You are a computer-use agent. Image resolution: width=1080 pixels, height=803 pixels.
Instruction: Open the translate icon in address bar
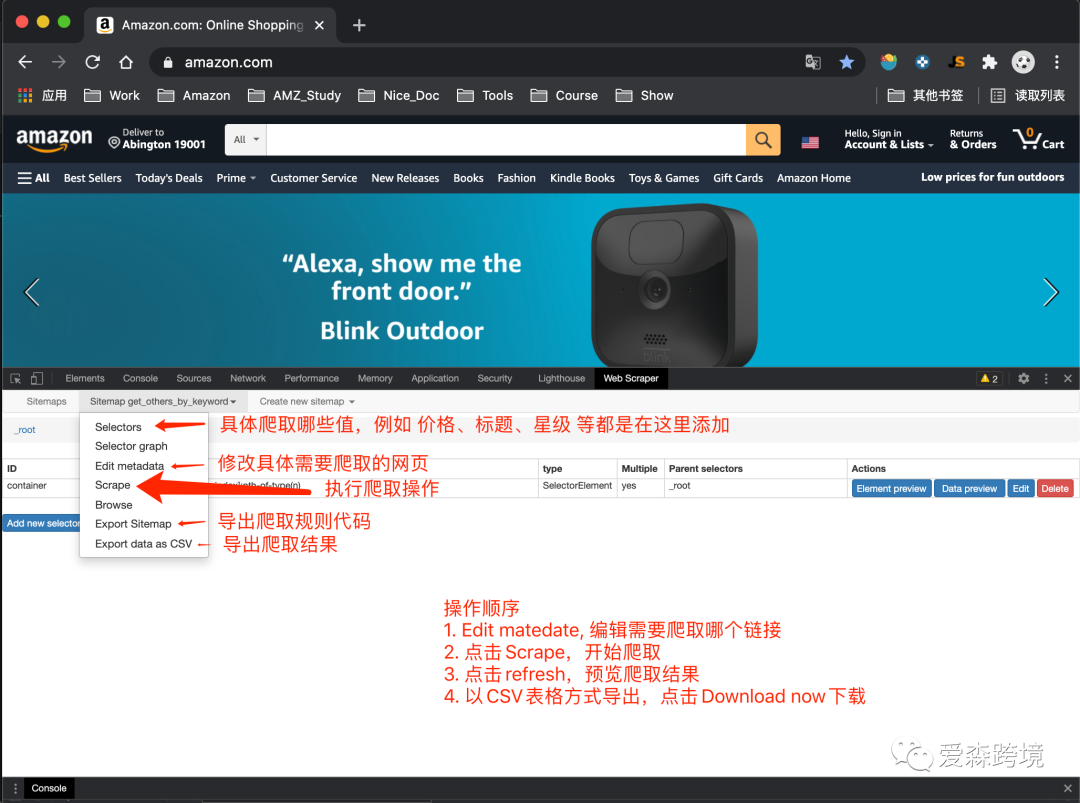(x=815, y=61)
